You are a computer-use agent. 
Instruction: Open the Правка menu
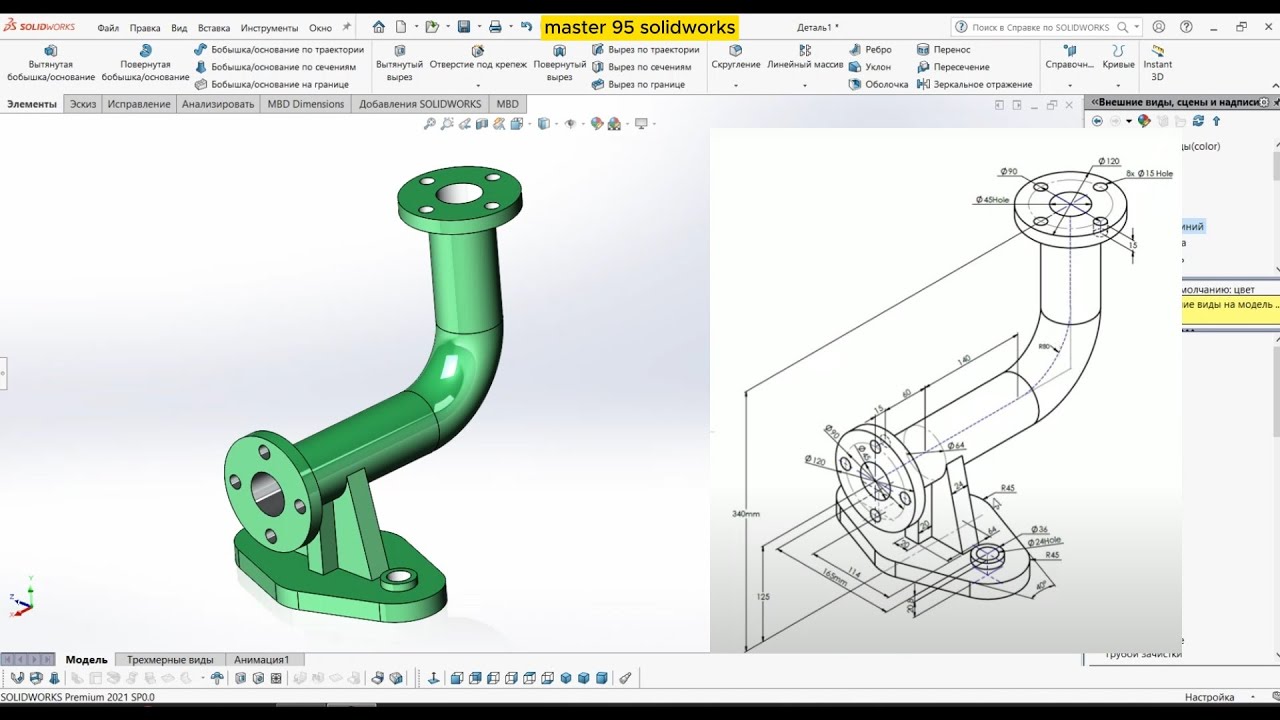point(145,28)
